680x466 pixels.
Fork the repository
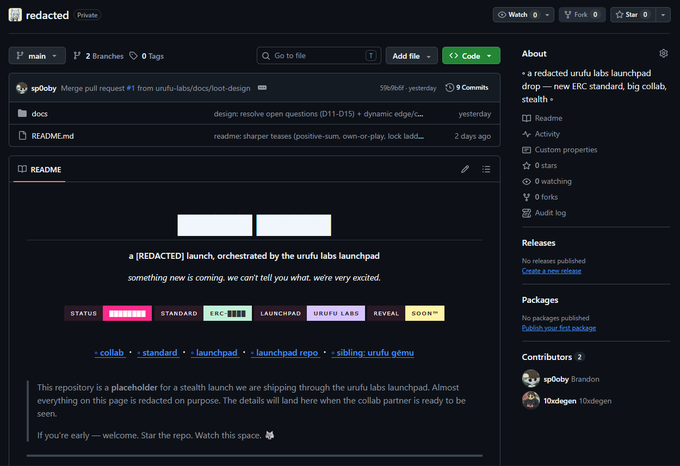click(x=582, y=15)
